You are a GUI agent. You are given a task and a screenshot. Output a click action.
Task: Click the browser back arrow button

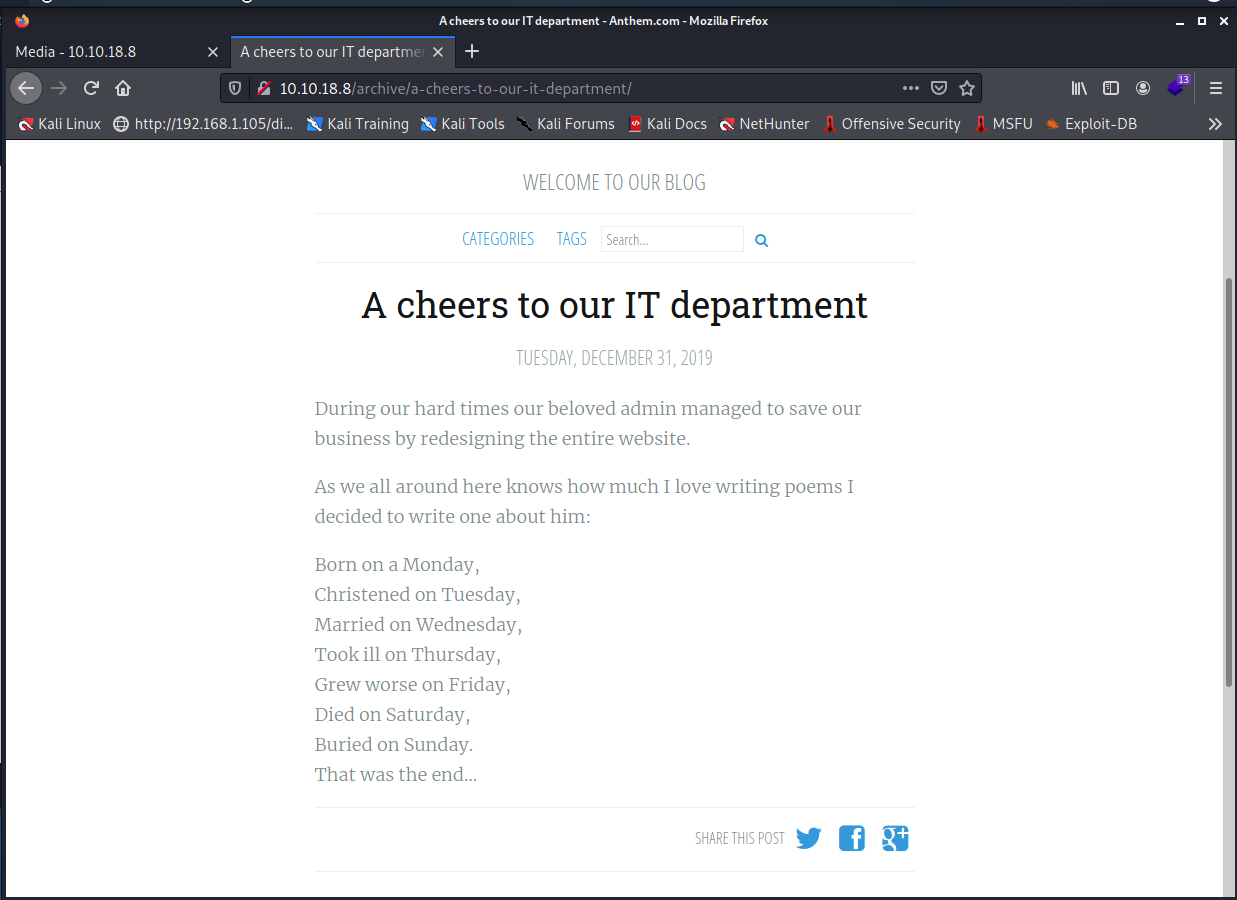[26, 88]
